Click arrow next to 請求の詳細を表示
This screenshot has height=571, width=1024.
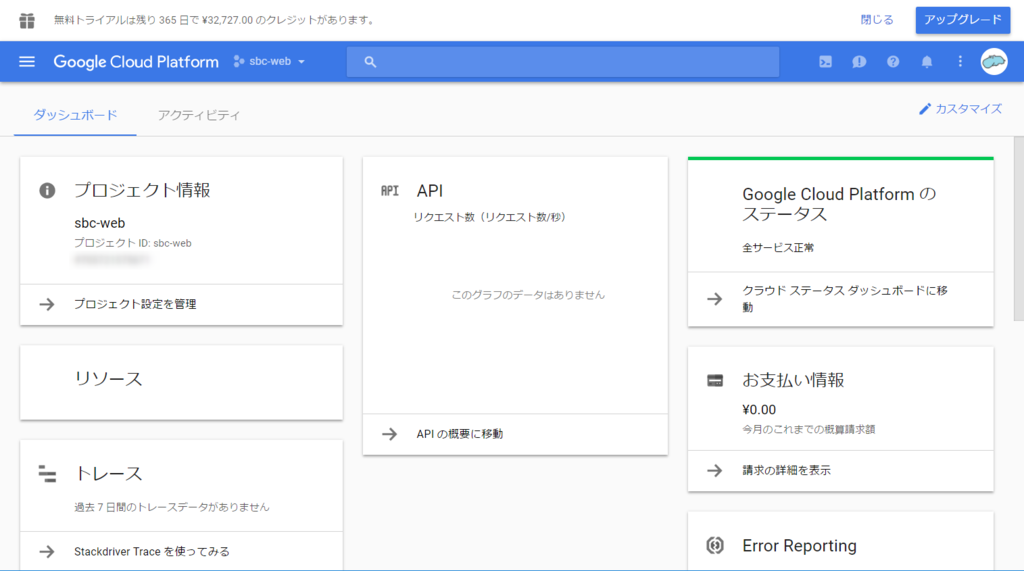[715, 470]
